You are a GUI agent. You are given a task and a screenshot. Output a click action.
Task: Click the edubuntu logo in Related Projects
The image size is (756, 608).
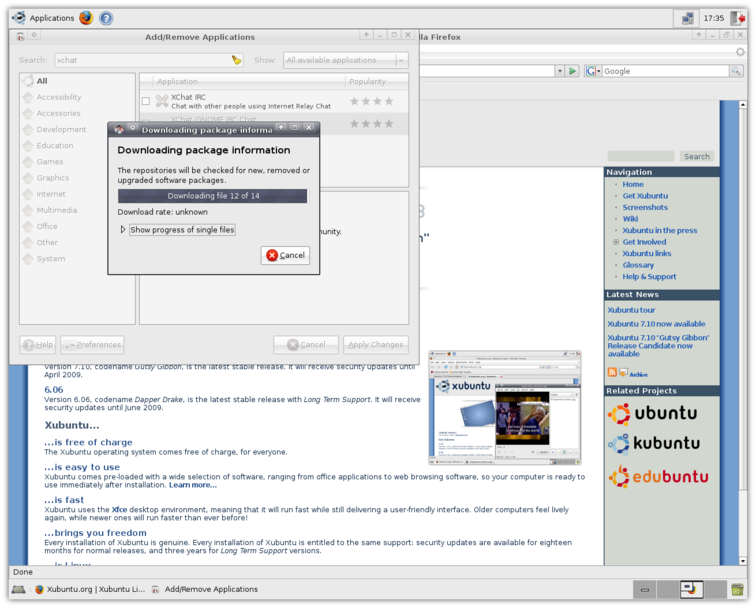(x=658, y=477)
